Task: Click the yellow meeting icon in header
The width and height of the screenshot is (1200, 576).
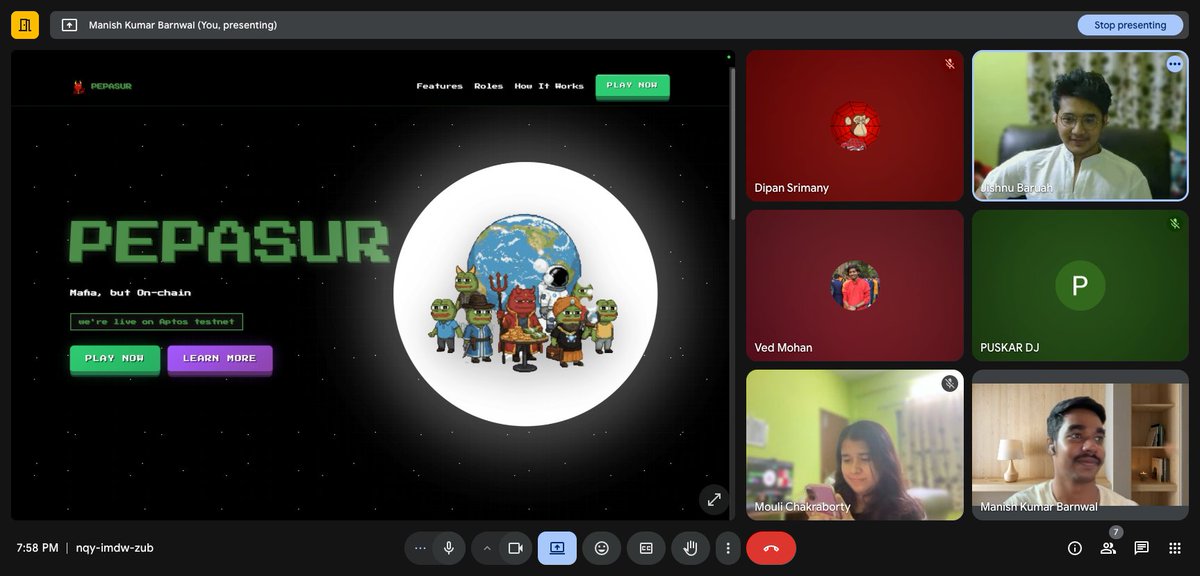Action: coord(25,25)
